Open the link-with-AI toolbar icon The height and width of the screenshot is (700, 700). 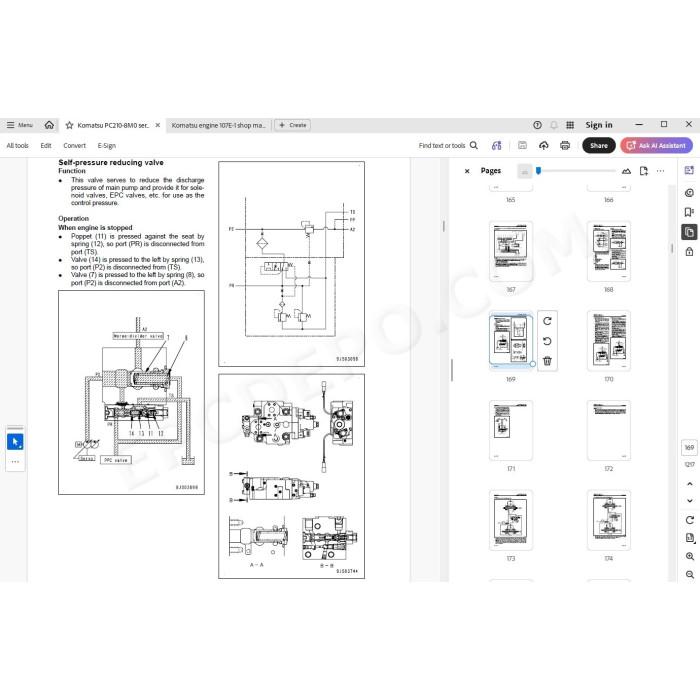tap(496, 146)
